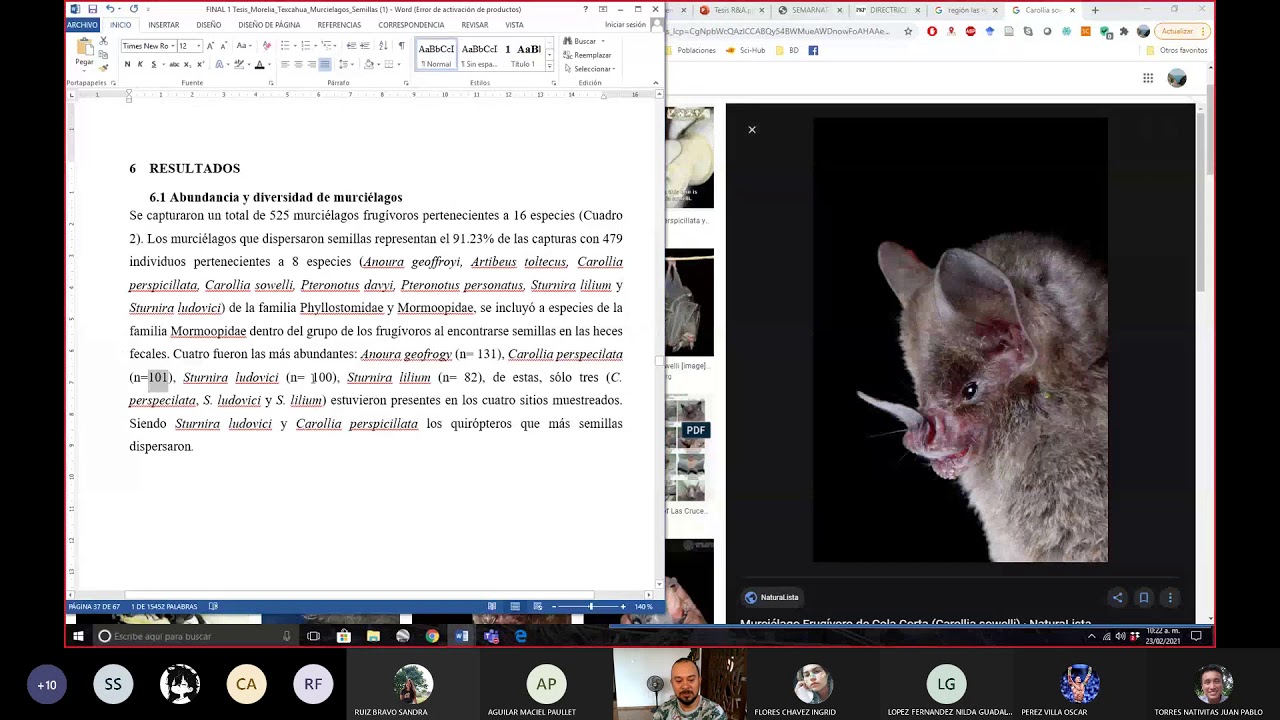Click the Reemplazar button
The width and height of the screenshot is (1280, 720).
[x=590, y=55]
